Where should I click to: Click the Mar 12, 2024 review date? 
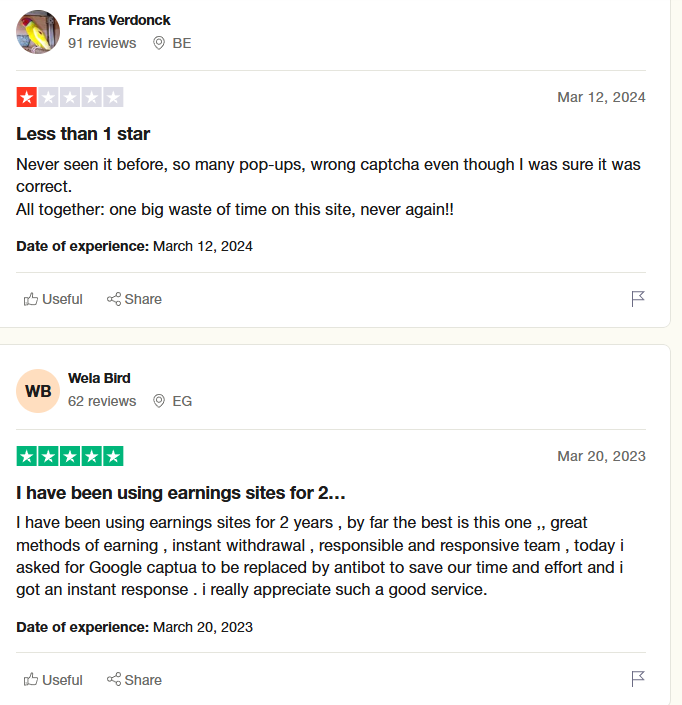pyautogui.click(x=601, y=97)
